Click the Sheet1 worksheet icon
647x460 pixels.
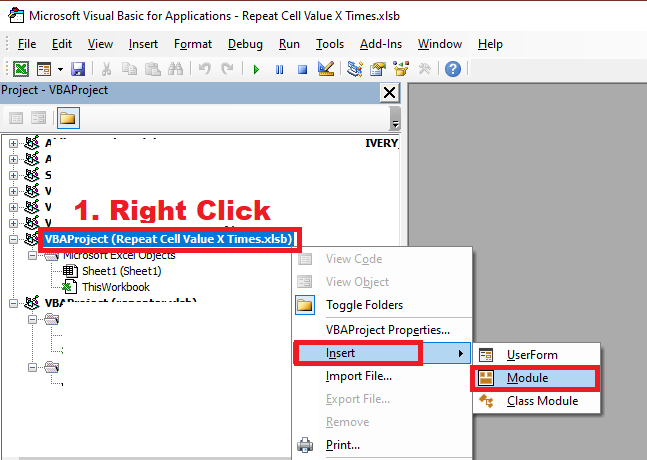(69, 271)
